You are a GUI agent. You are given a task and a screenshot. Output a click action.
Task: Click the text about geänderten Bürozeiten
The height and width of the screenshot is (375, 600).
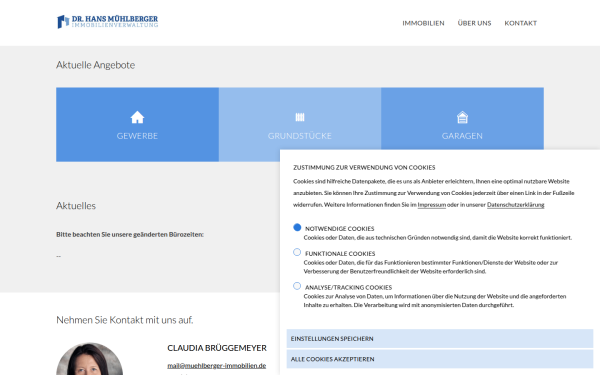coord(130,235)
